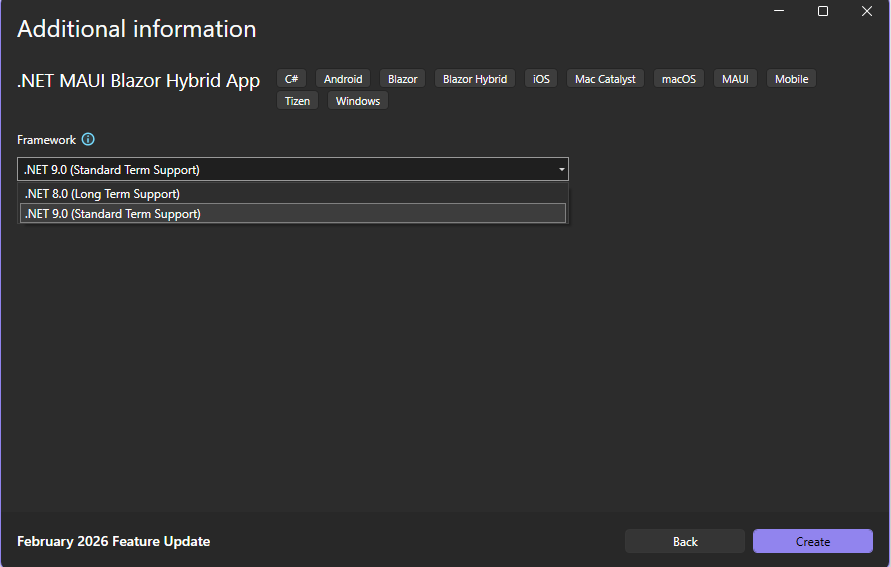Select .NET 8.0 (Long Term Support) option
The width and height of the screenshot is (891, 567).
[x=293, y=194]
